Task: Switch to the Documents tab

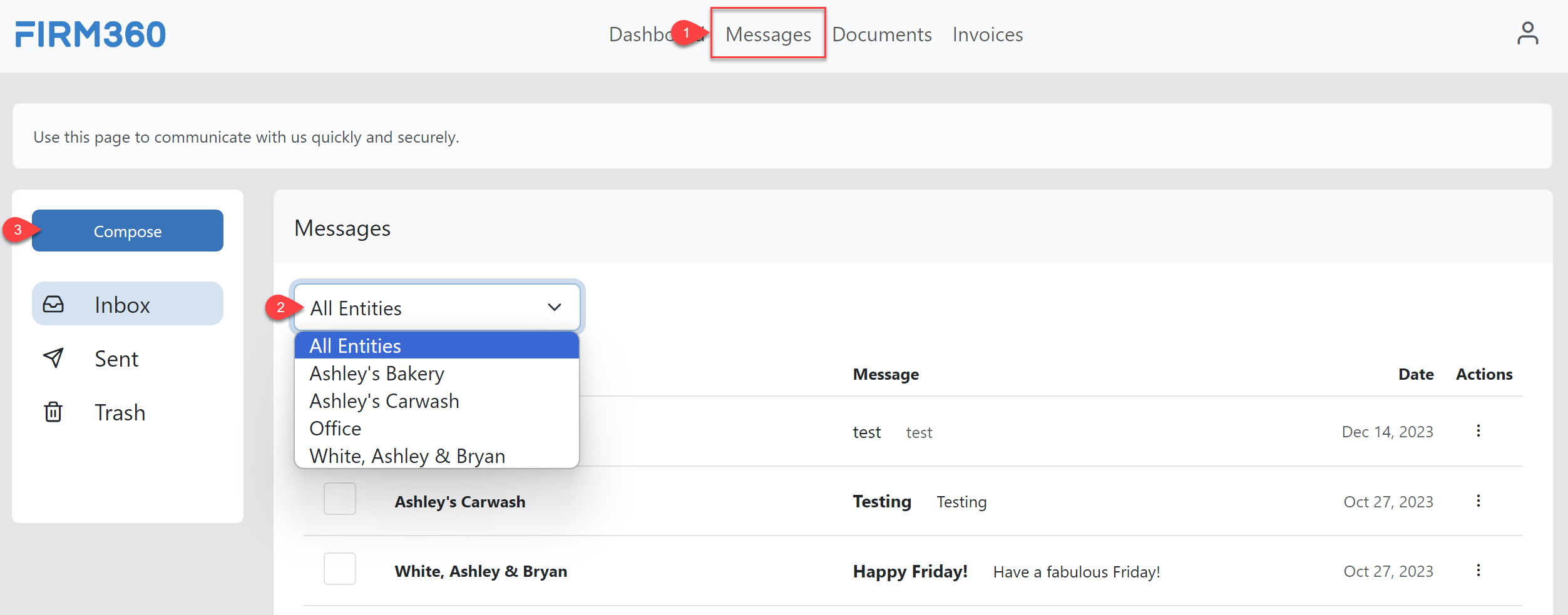Action: [882, 34]
